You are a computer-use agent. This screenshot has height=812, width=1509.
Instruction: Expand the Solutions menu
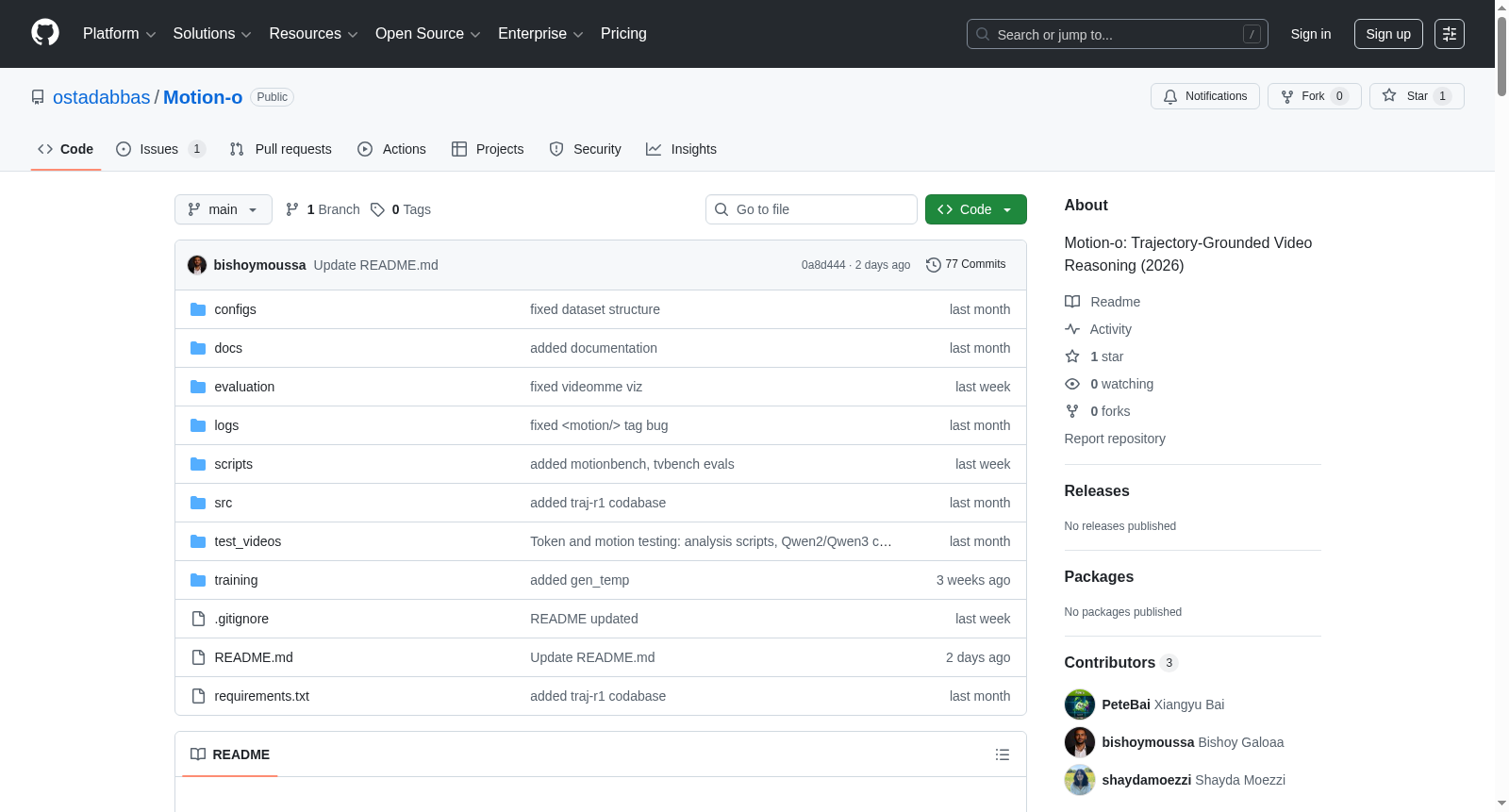[212, 34]
